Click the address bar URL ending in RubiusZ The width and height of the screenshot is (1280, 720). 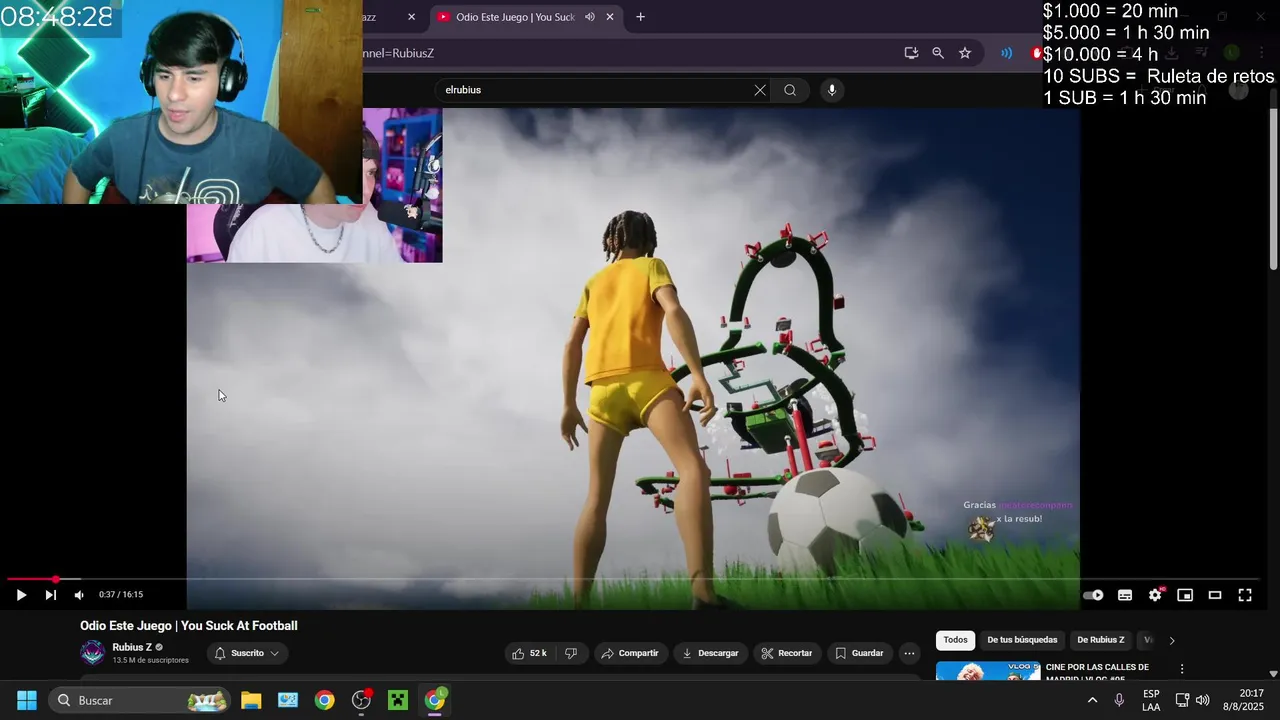[x=398, y=53]
